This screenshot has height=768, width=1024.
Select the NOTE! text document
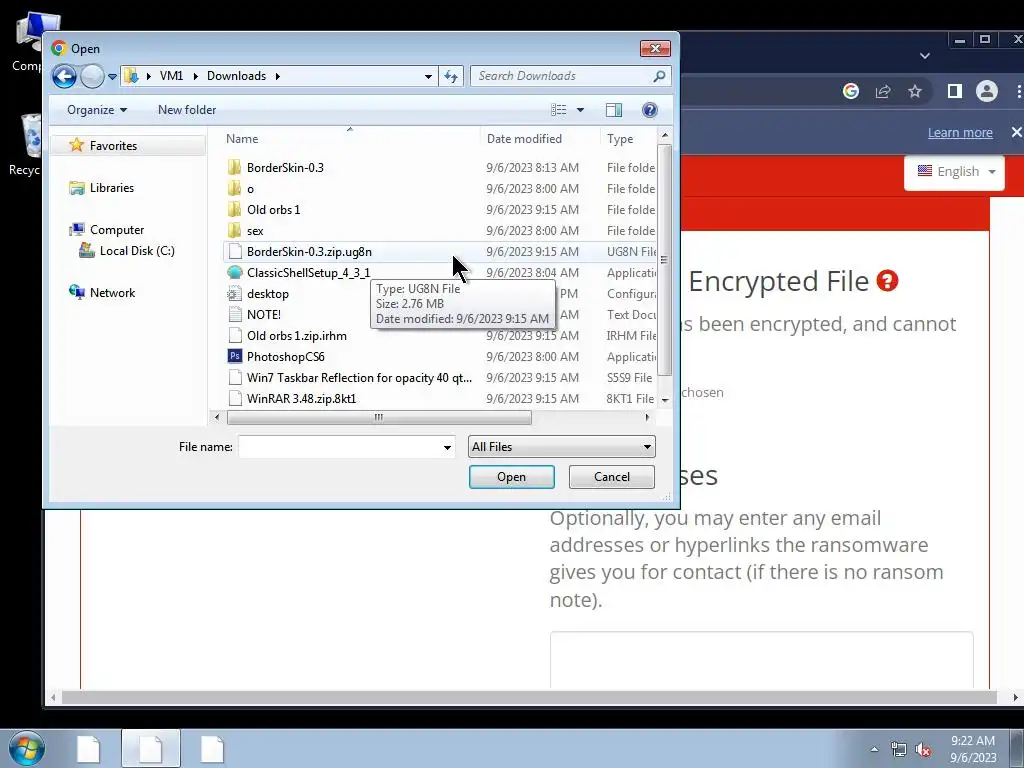point(264,315)
